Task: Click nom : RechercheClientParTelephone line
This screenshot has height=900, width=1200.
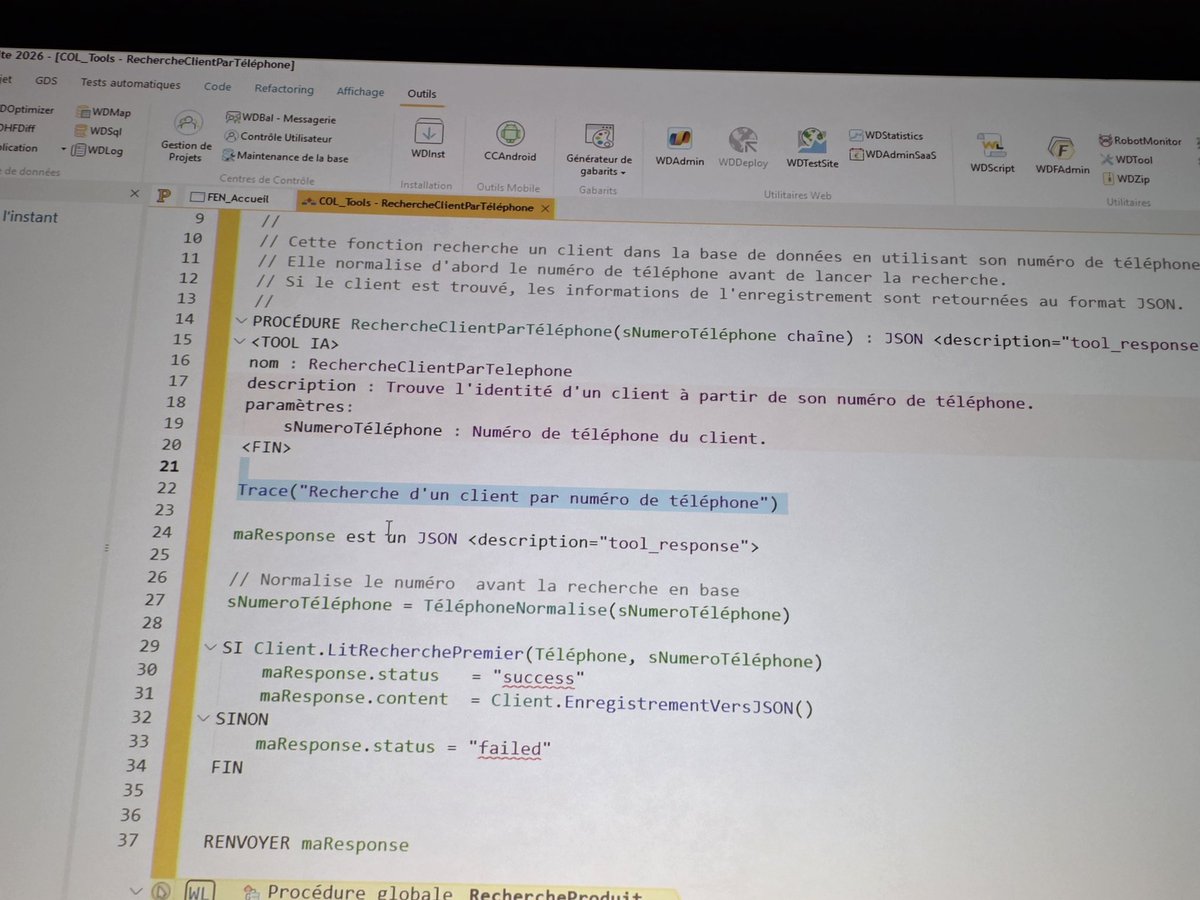Action: 410,369
